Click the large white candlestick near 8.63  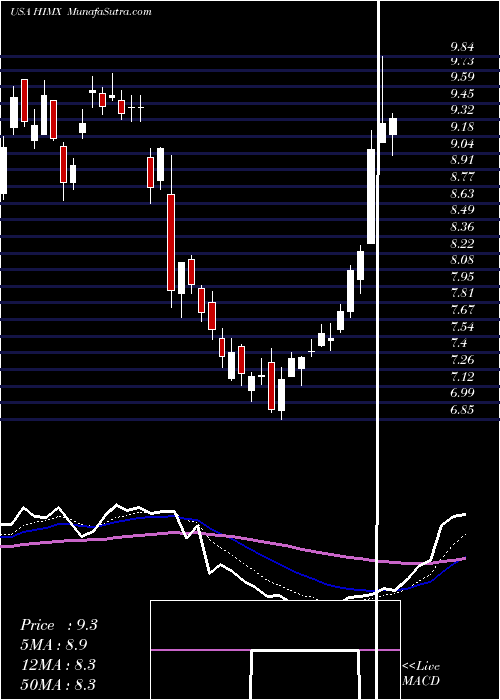click(371, 196)
